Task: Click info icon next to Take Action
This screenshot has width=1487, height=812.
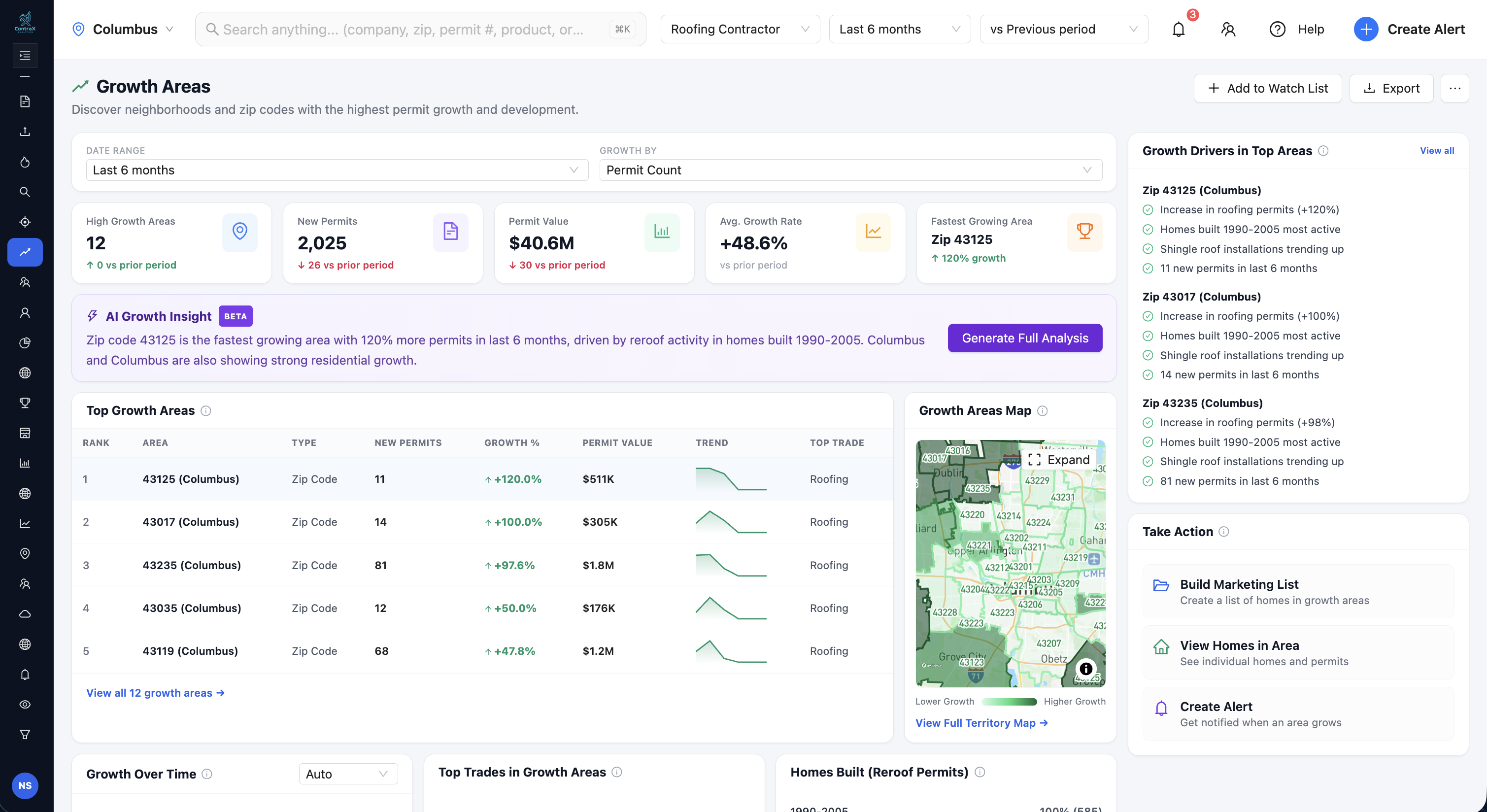Action: (1224, 532)
